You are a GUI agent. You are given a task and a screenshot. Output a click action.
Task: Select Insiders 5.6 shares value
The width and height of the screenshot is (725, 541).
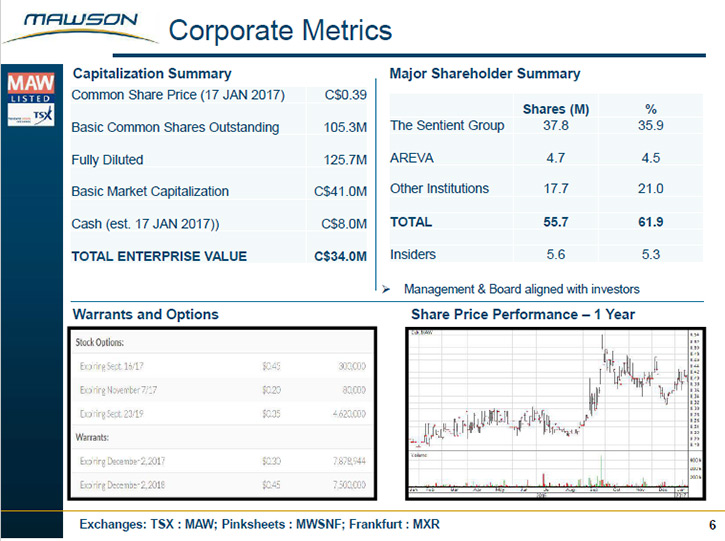(x=556, y=254)
